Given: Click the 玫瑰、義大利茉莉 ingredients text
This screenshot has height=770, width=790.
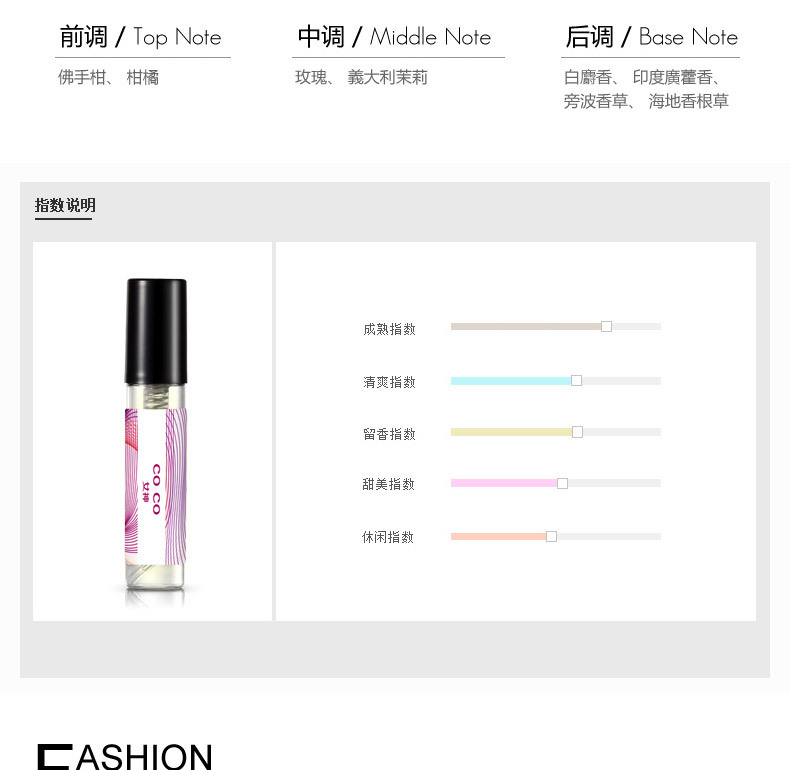Looking at the screenshot, I should tap(361, 77).
